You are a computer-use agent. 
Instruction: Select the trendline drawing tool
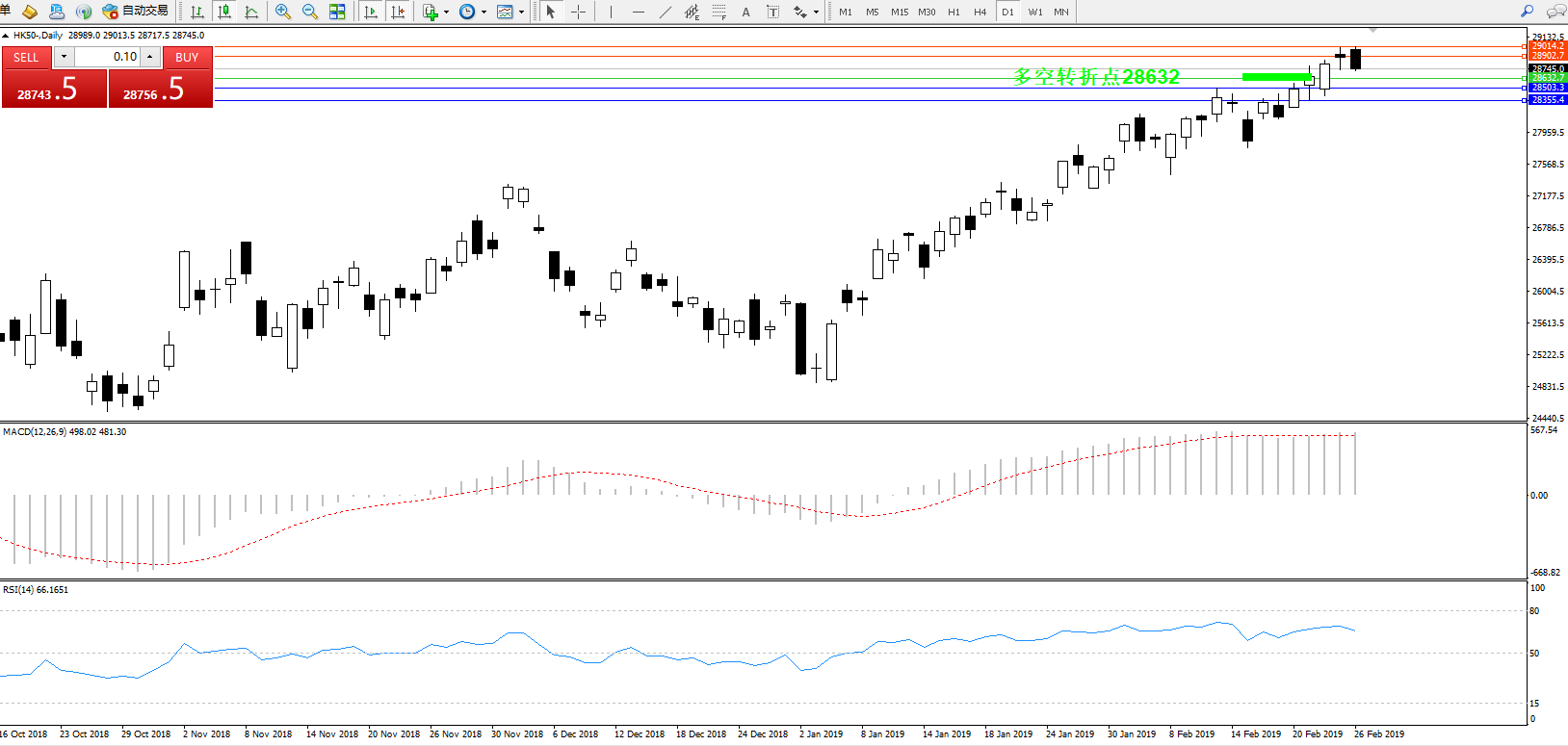665,12
